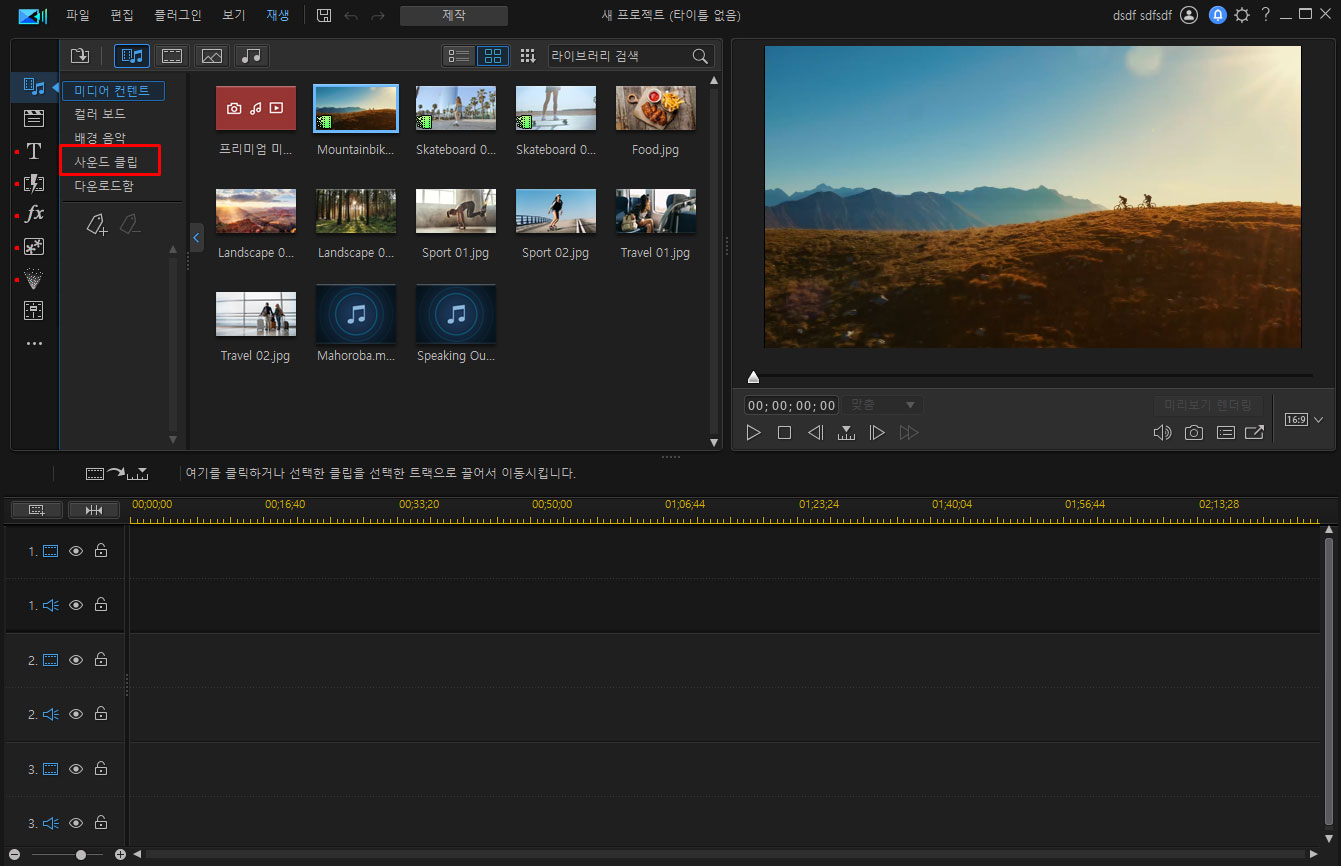
Task: Toggle visibility of video track 3
Action: 76,769
